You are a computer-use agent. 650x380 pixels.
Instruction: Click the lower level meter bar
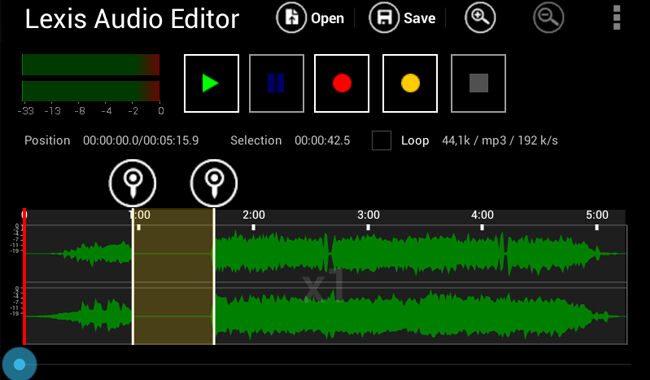click(91, 91)
